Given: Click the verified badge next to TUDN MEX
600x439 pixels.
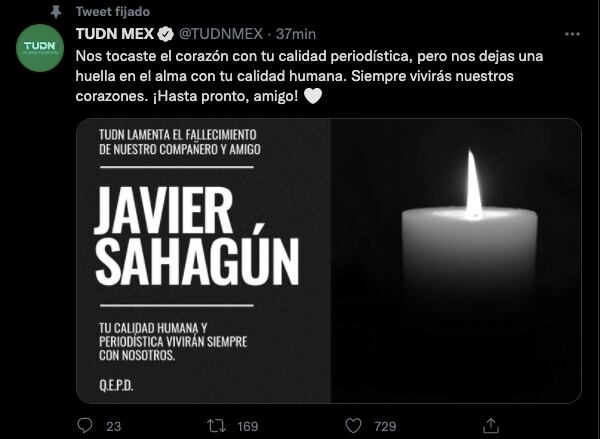Looking at the screenshot, I should [166, 34].
